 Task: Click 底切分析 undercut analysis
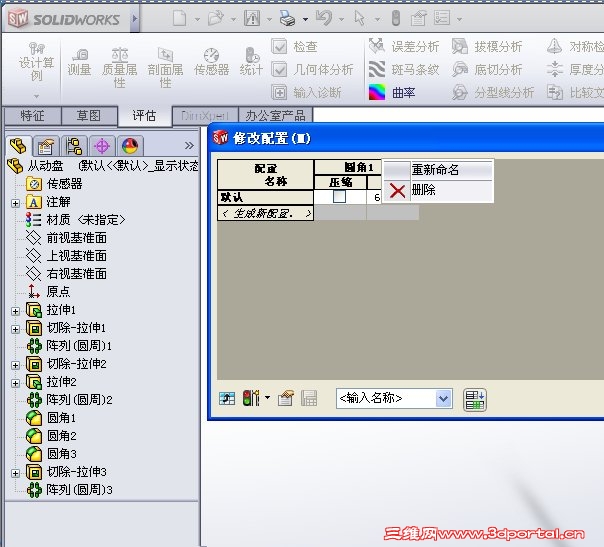487,70
